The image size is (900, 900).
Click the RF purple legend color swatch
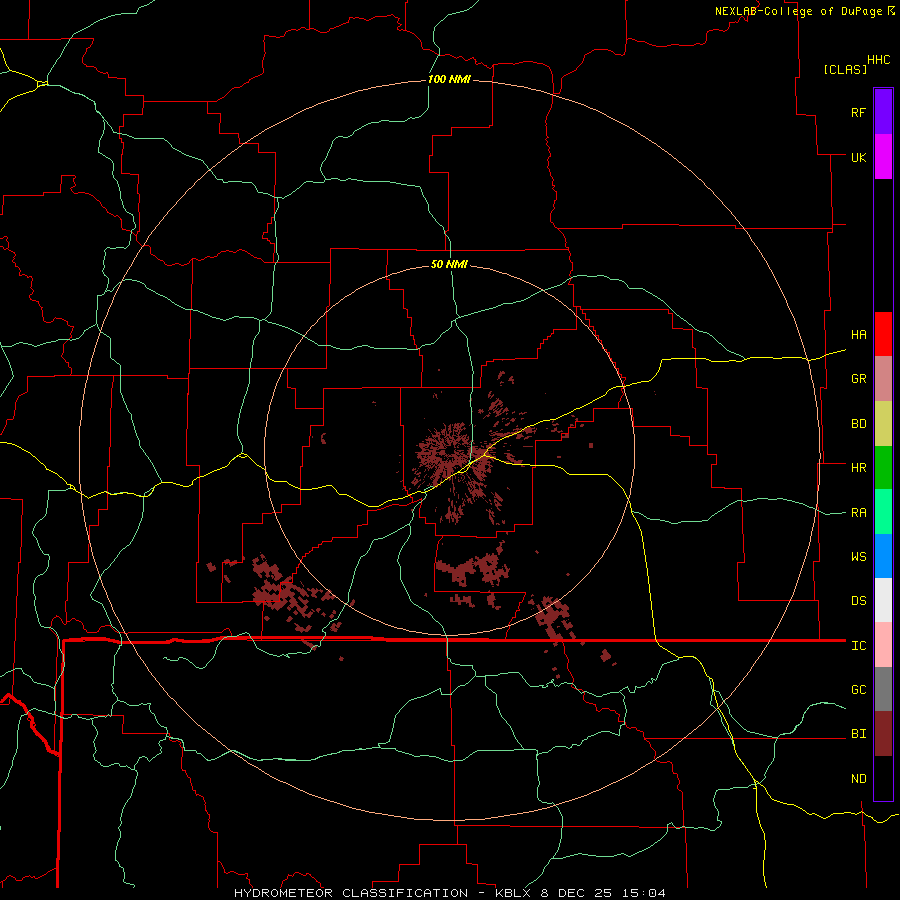(883, 112)
